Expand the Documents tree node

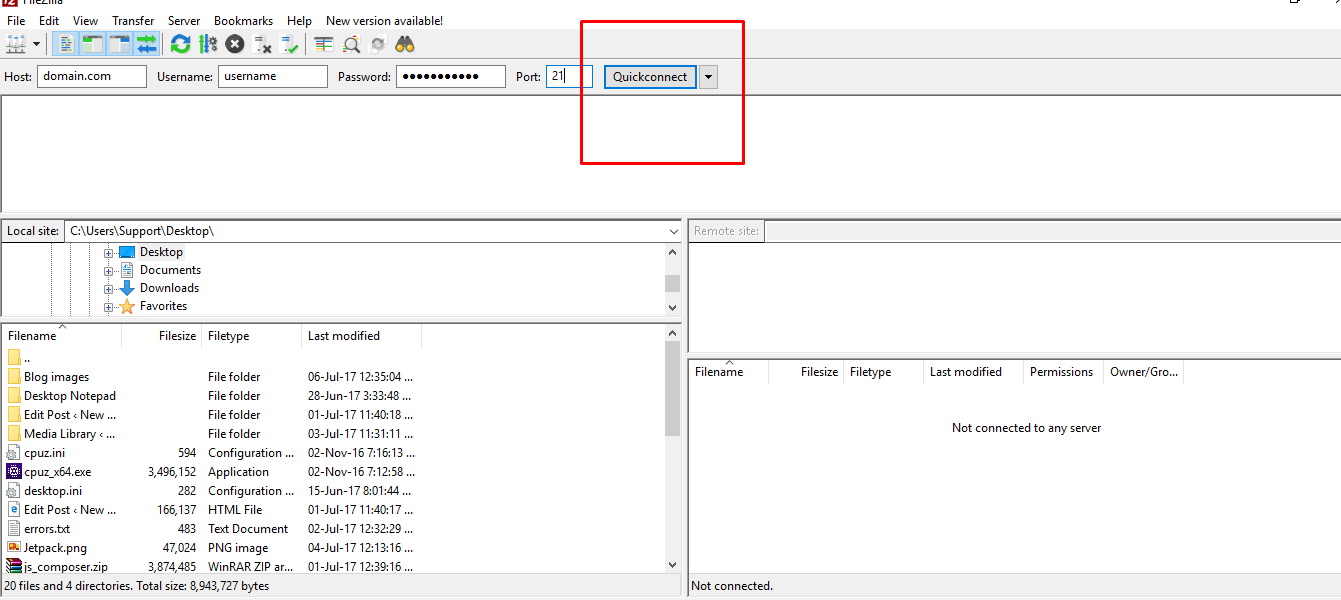tap(108, 271)
